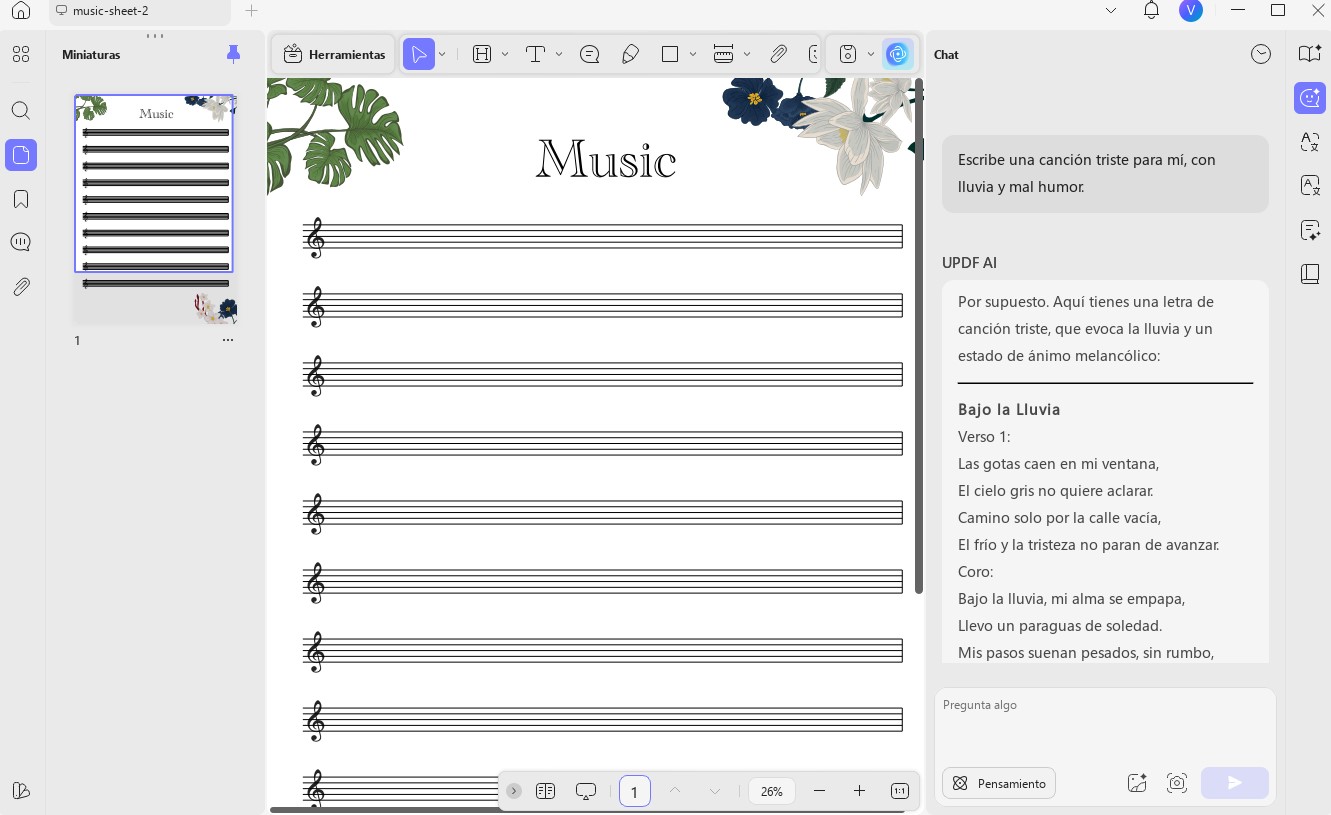The height and width of the screenshot is (815, 1331).
Task: Go to next page down arrow
Action: point(715,791)
